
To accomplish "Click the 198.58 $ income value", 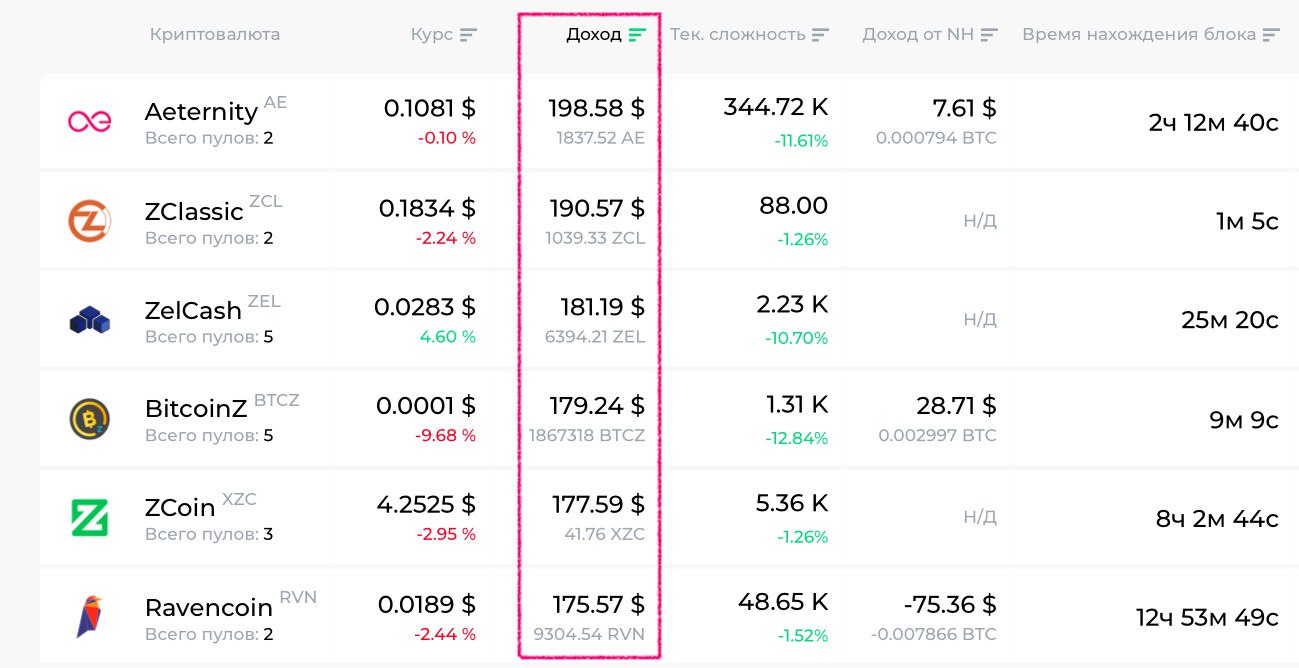I will (596, 108).
